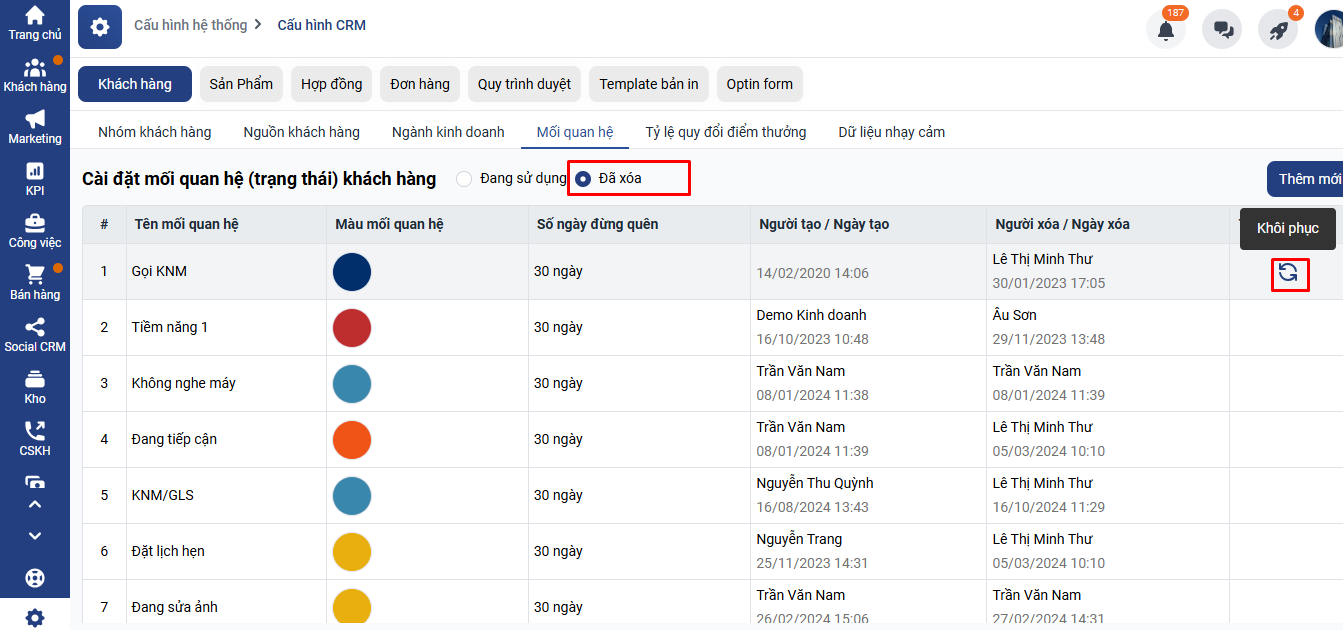This screenshot has height=630, width=1343.
Task: Go to Social CRM in sidebar
Action: [35, 334]
